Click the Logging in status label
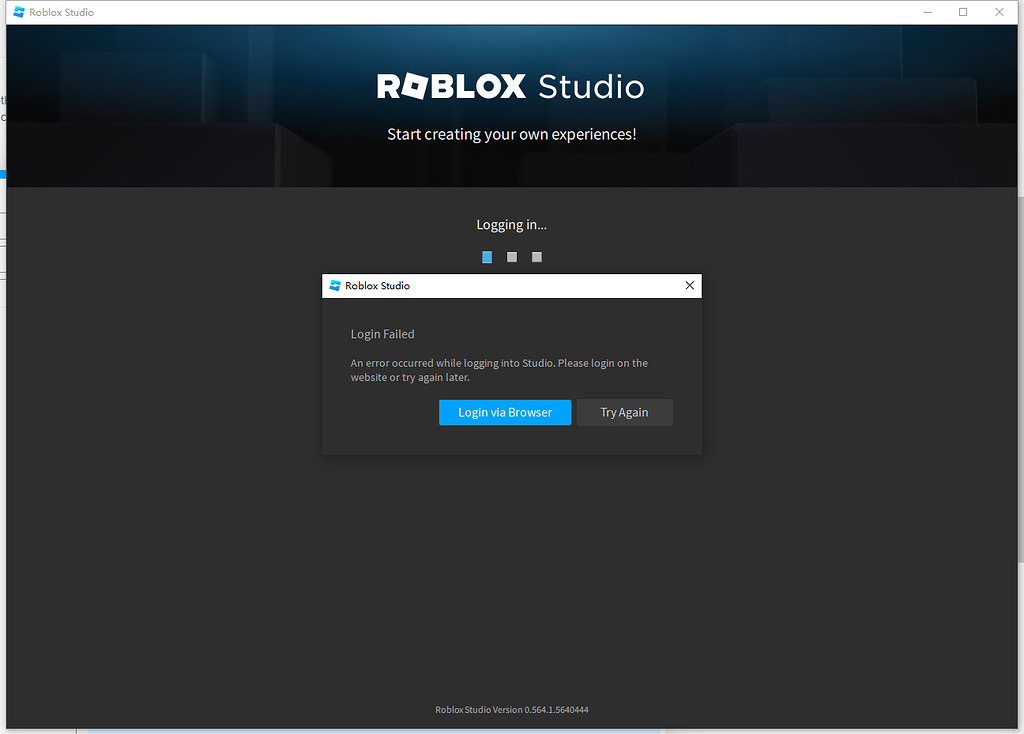1024x734 pixels. (x=511, y=224)
